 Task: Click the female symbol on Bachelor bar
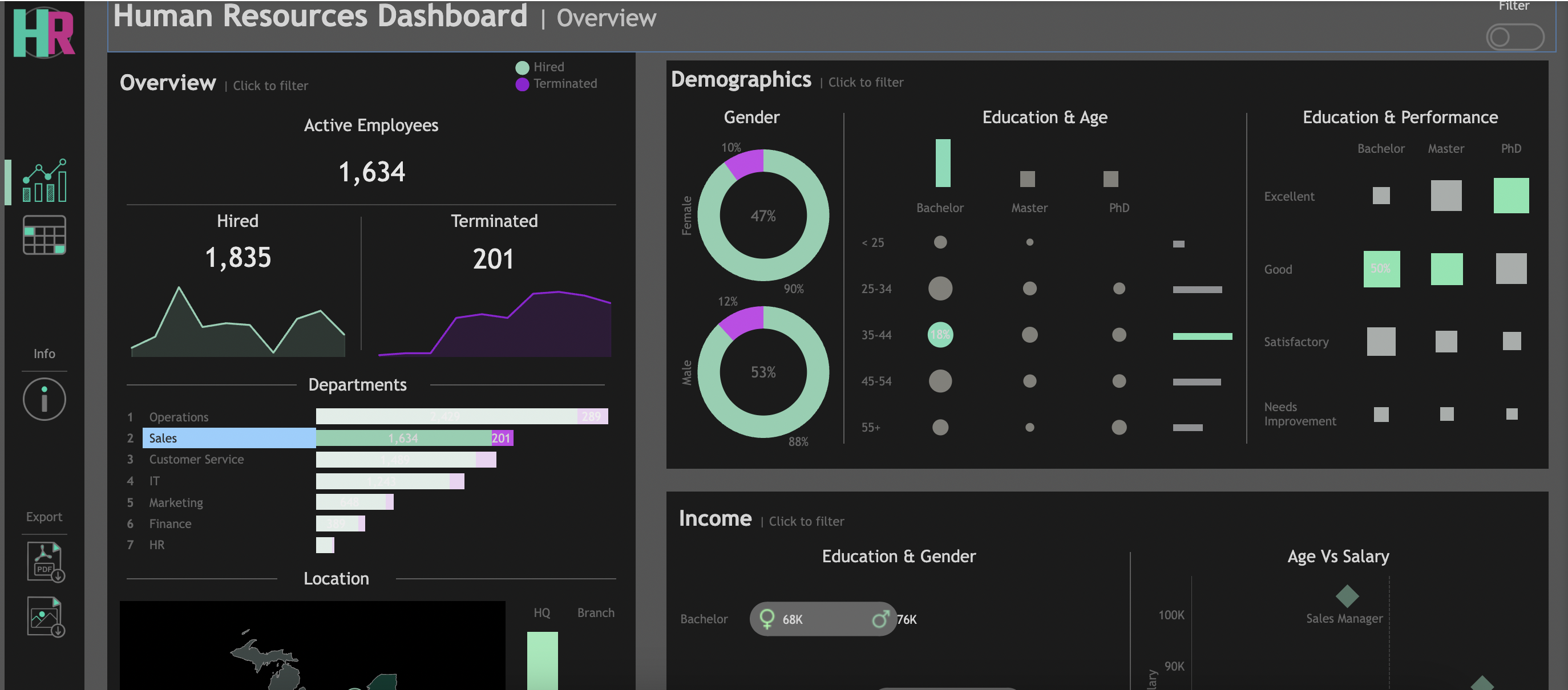(x=767, y=619)
